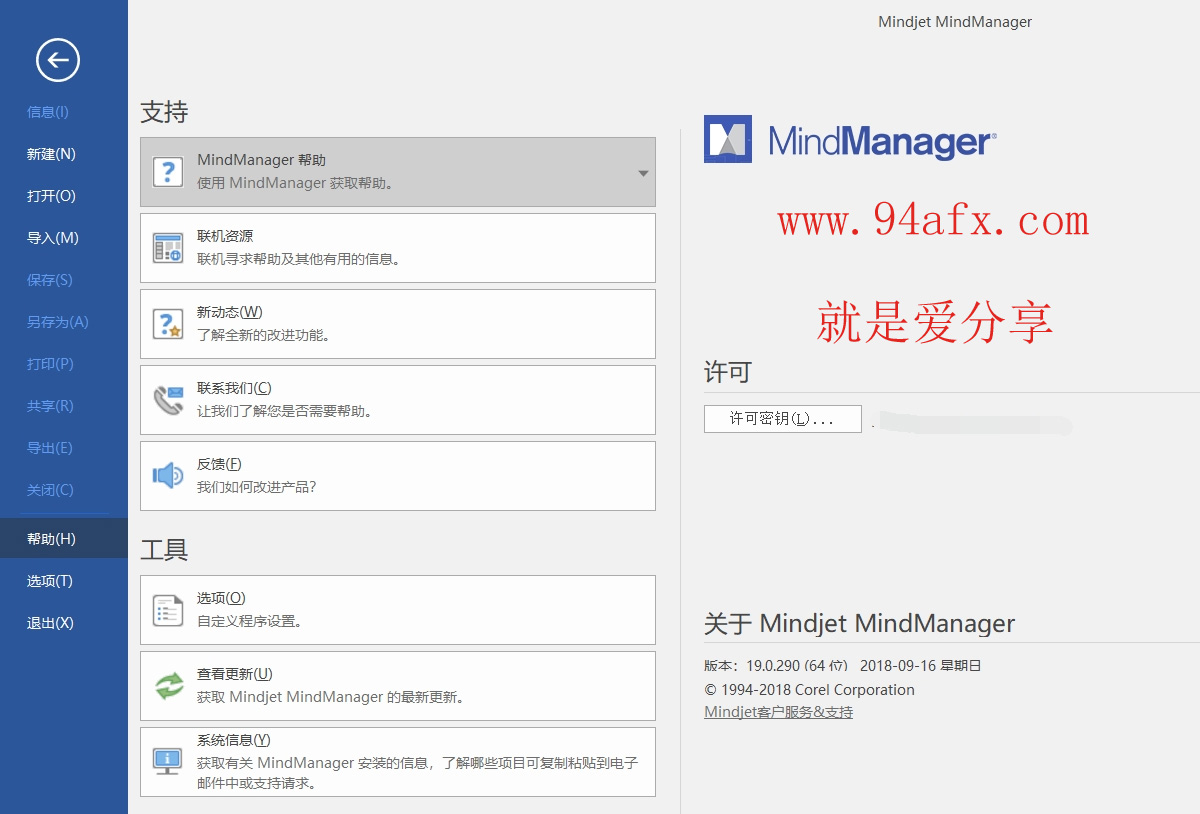This screenshot has height=814, width=1200.
Task: Click 联机寻求帮助及其他有用的信息 description text
Action: 299,259
